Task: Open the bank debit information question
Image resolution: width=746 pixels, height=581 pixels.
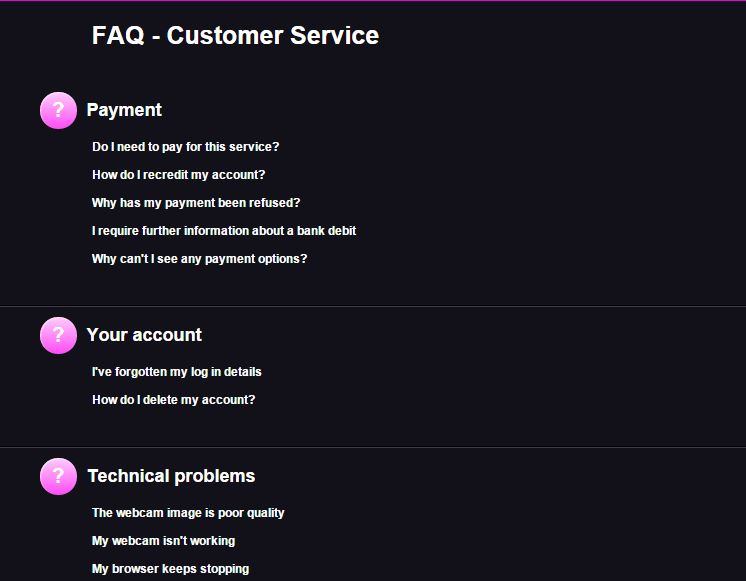Action: tap(224, 231)
